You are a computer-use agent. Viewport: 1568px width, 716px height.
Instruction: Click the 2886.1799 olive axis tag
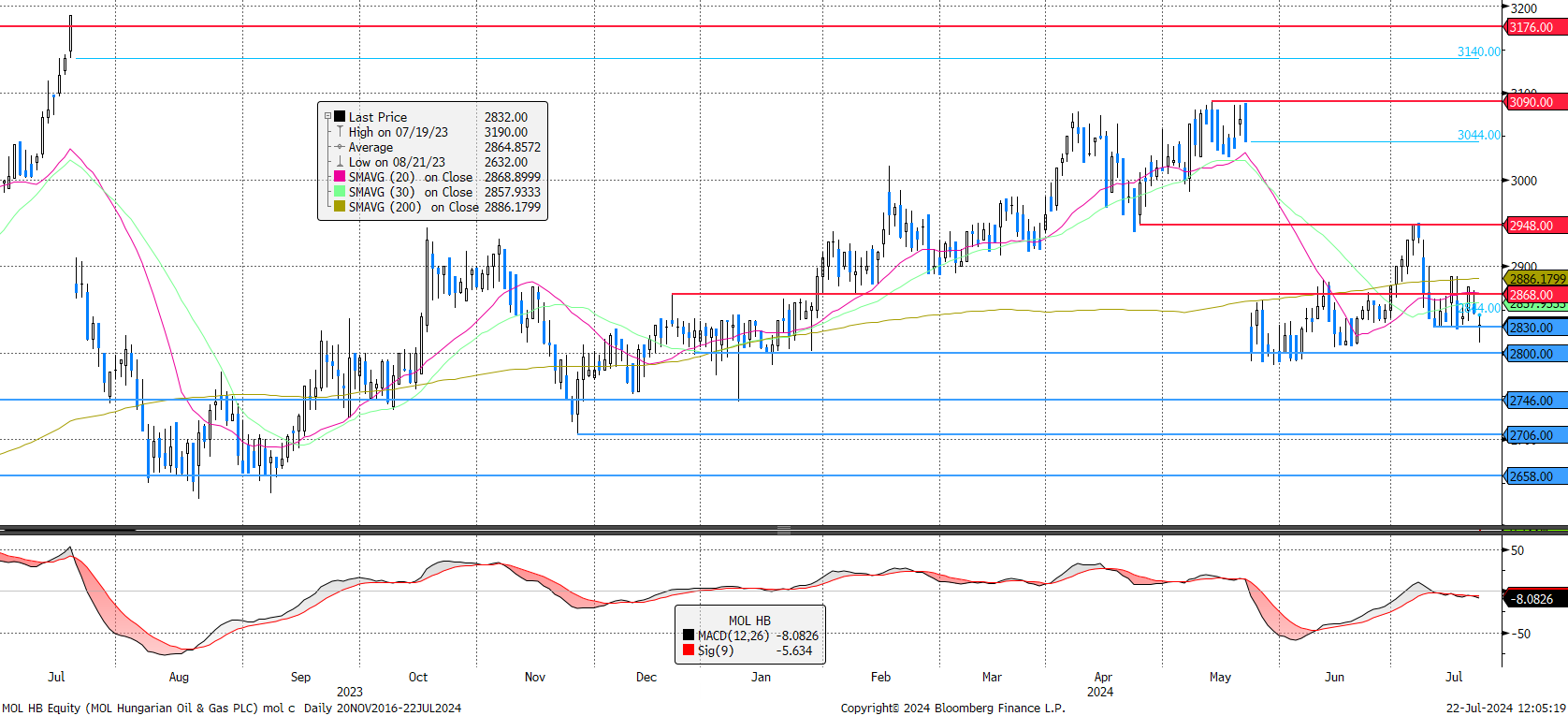(1534, 279)
